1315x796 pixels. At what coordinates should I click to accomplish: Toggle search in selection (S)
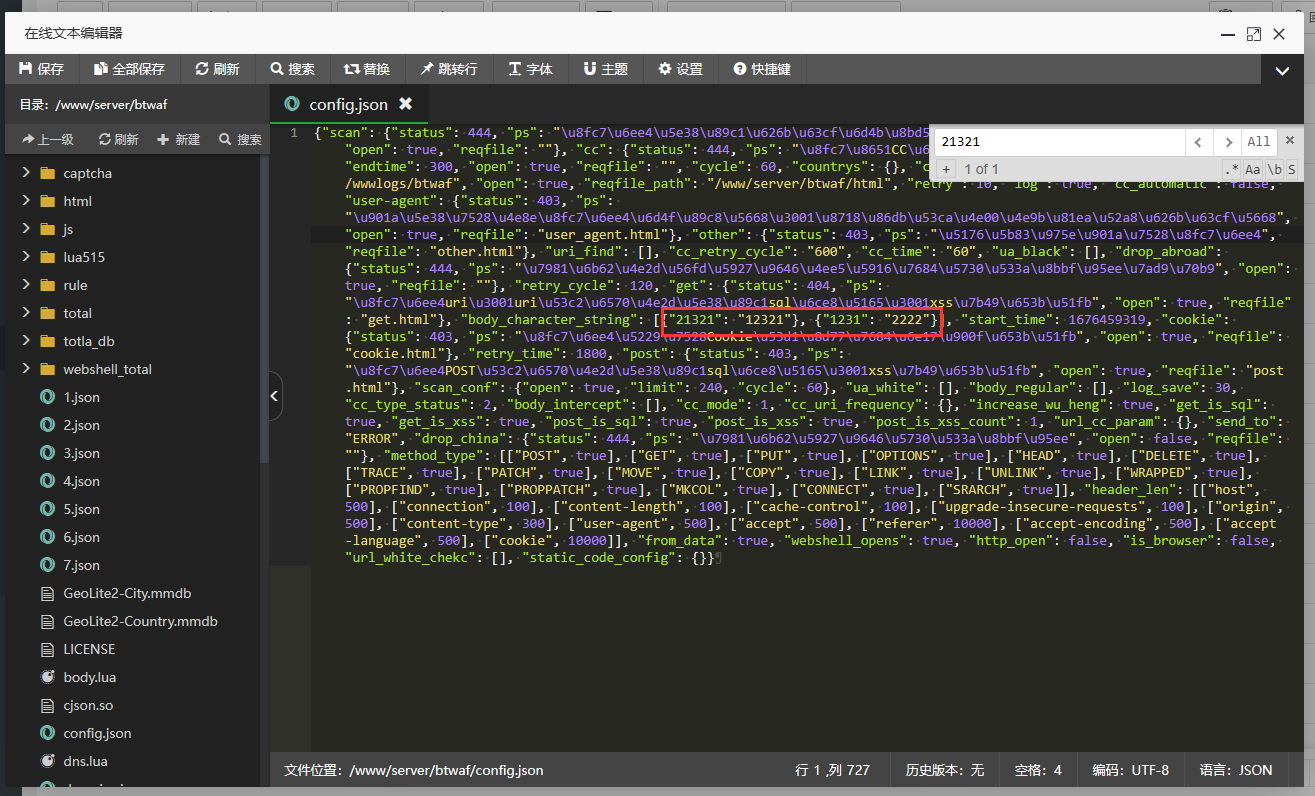(x=1292, y=169)
